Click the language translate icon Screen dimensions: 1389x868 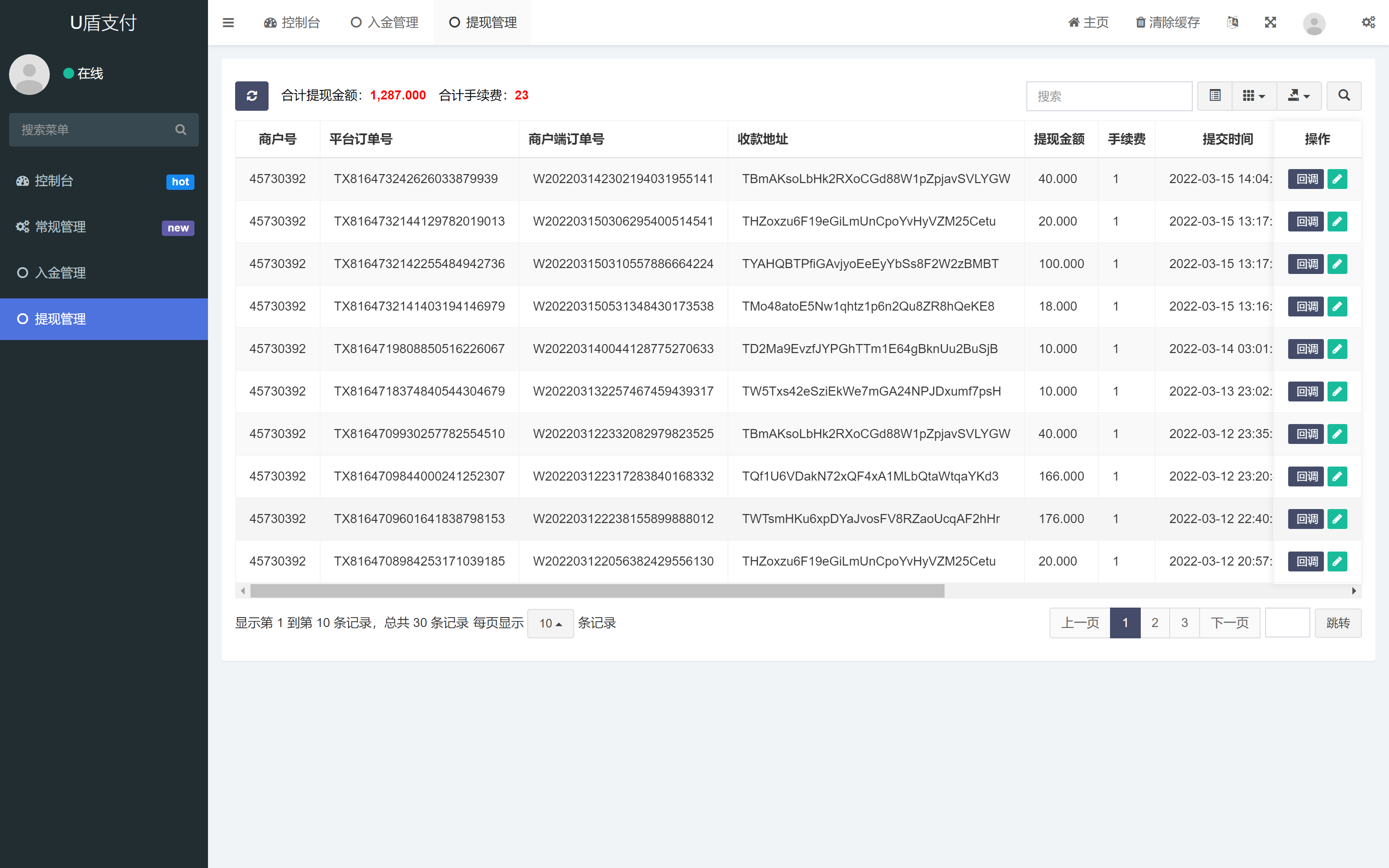click(1232, 23)
